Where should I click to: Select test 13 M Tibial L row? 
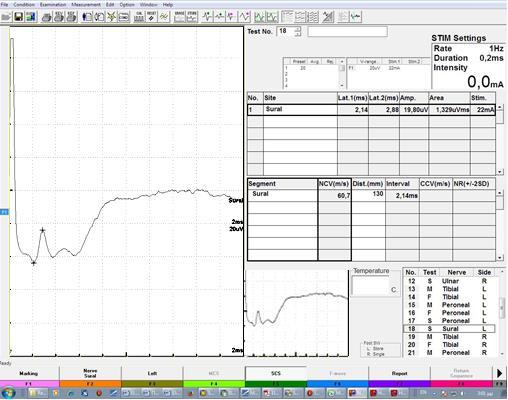(x=449, y=289)
